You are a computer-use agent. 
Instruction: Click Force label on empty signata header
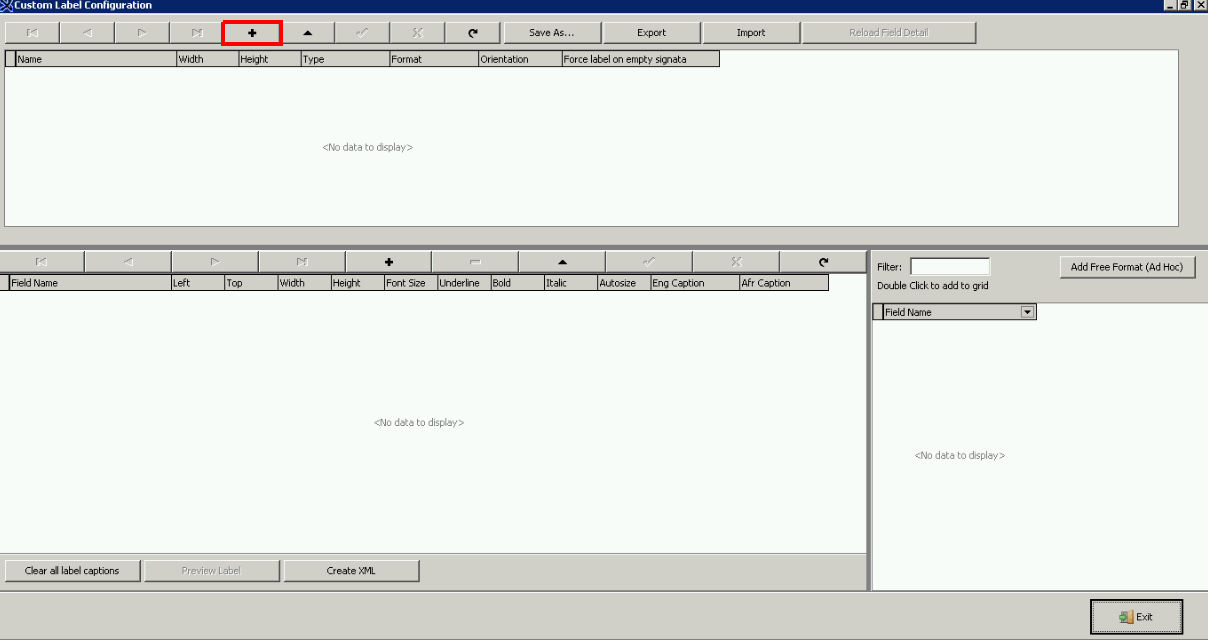[x=640, y=59]
